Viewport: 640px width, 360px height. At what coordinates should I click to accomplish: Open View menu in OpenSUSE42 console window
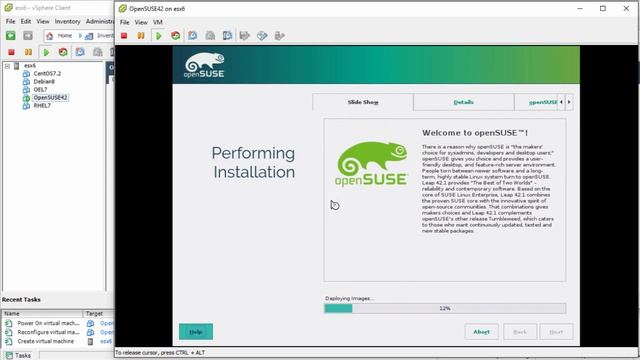tap(141, 22)
